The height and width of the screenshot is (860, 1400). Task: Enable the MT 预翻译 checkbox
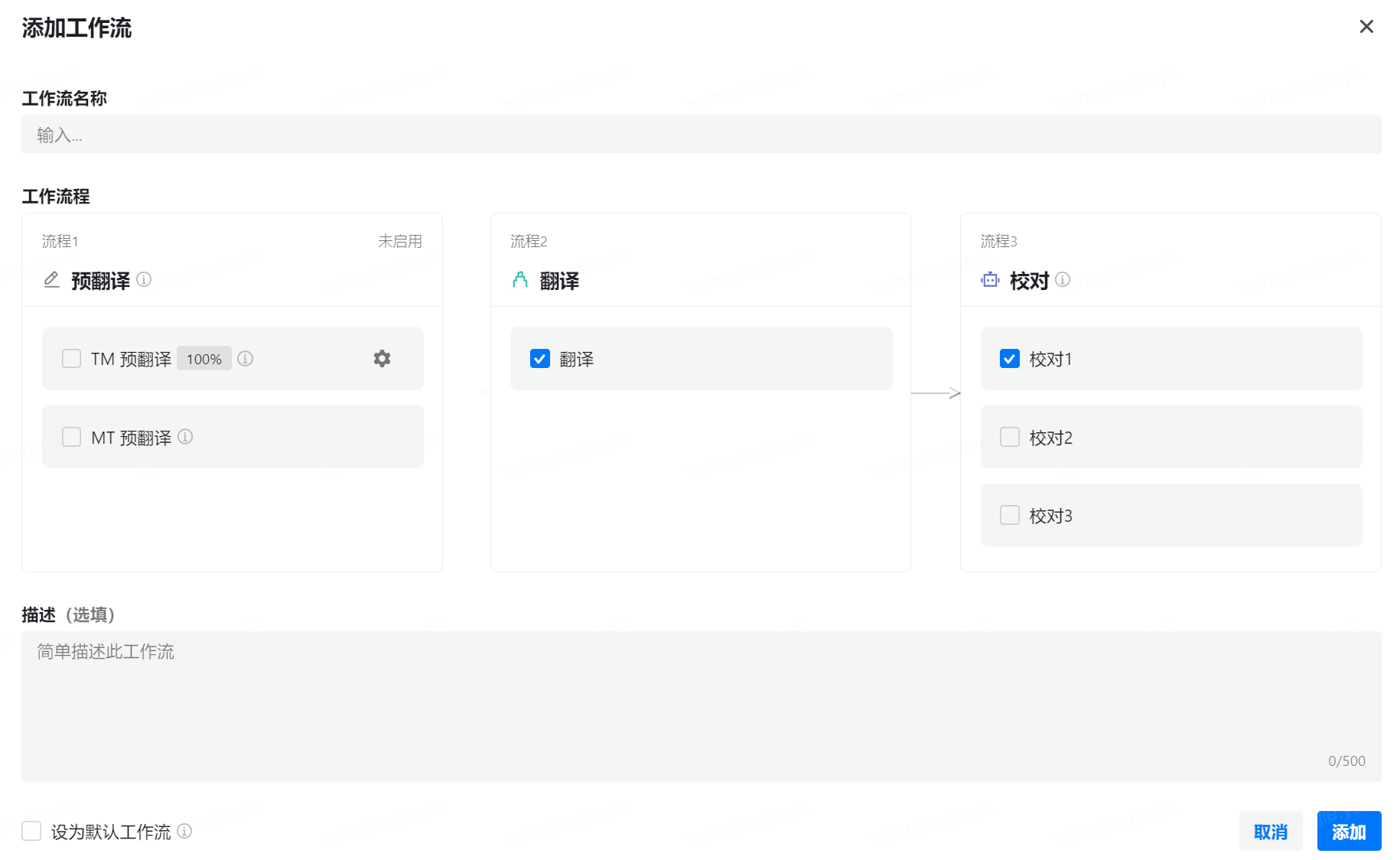coord(71,437)
